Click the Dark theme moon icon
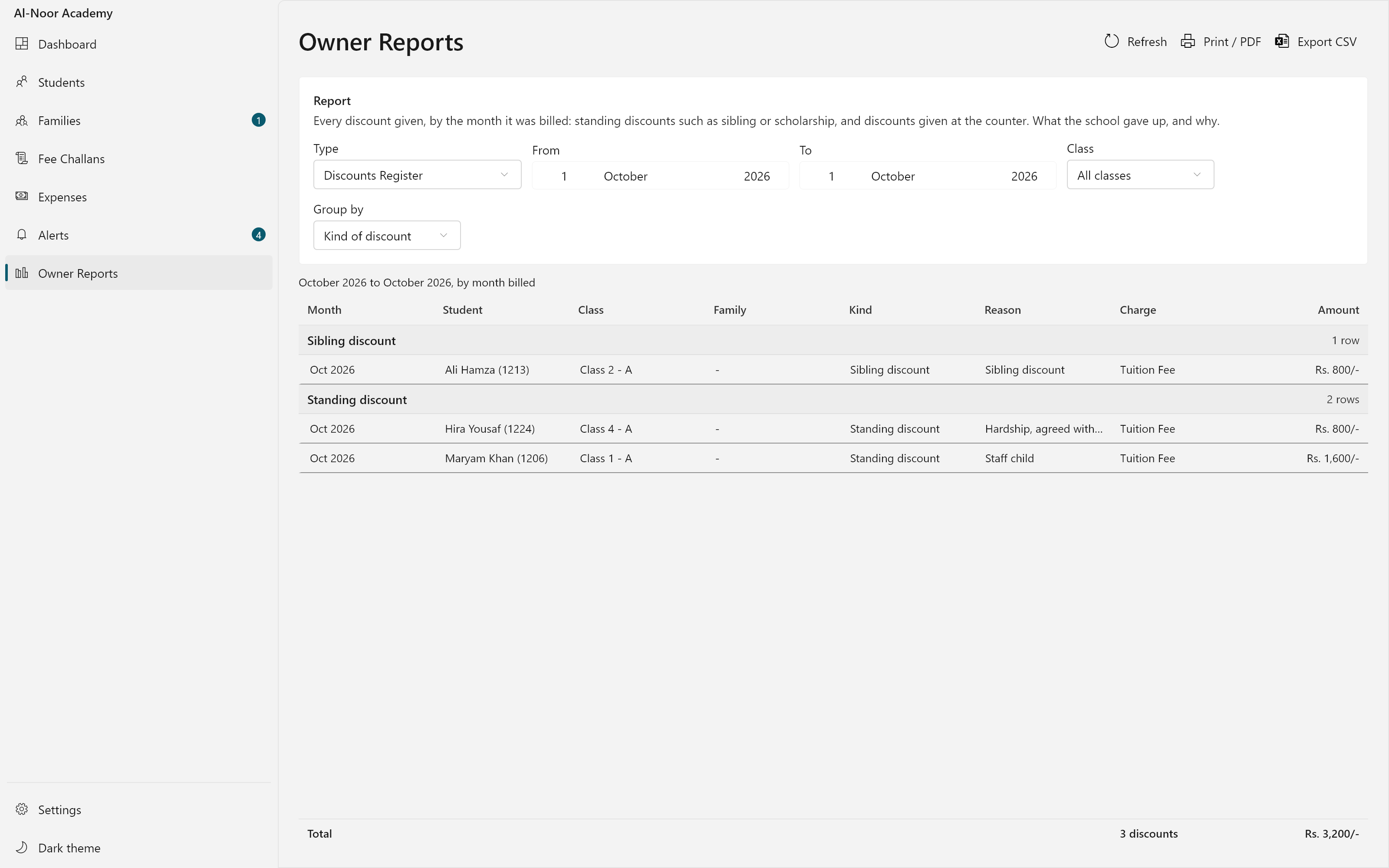The width and height of the screenshot is (1389, 868). 22,847
